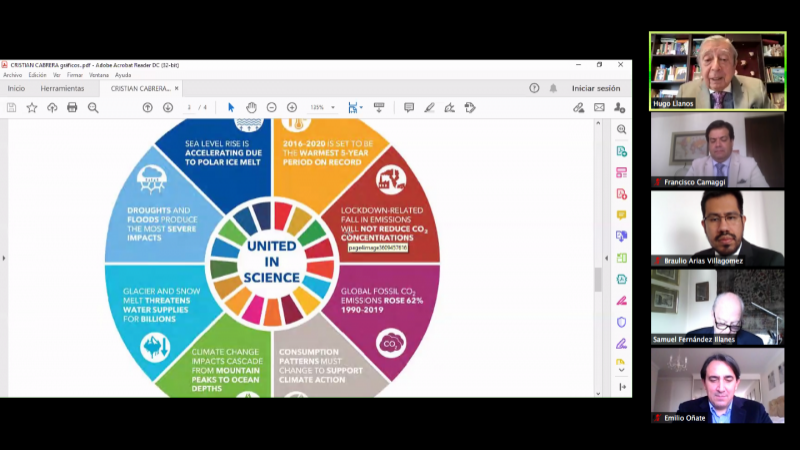This screenshot has width=800, height=450.
Task: Click the stamp tool icon
Action: [470, 108]
